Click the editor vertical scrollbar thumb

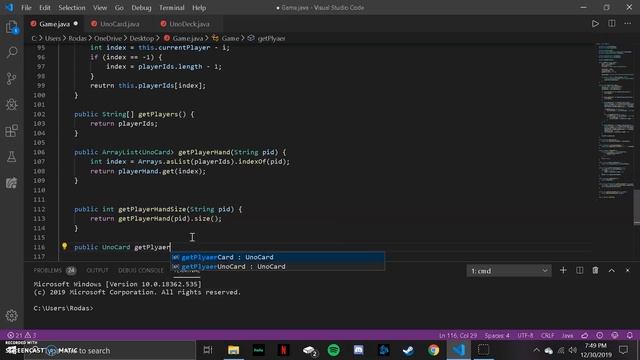[x=637, y=207]
